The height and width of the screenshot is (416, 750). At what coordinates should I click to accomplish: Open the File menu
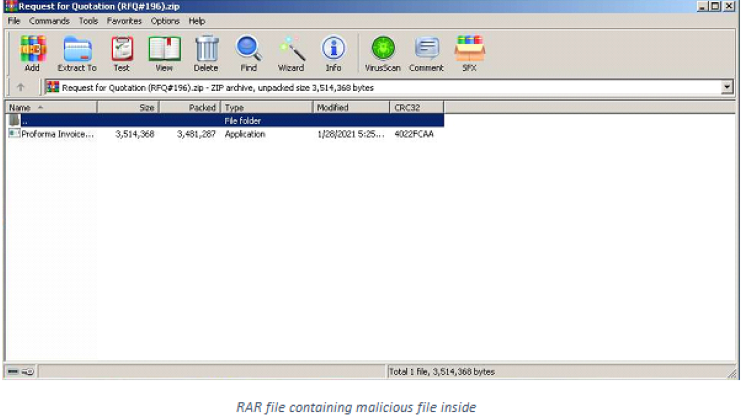[14, 21]
